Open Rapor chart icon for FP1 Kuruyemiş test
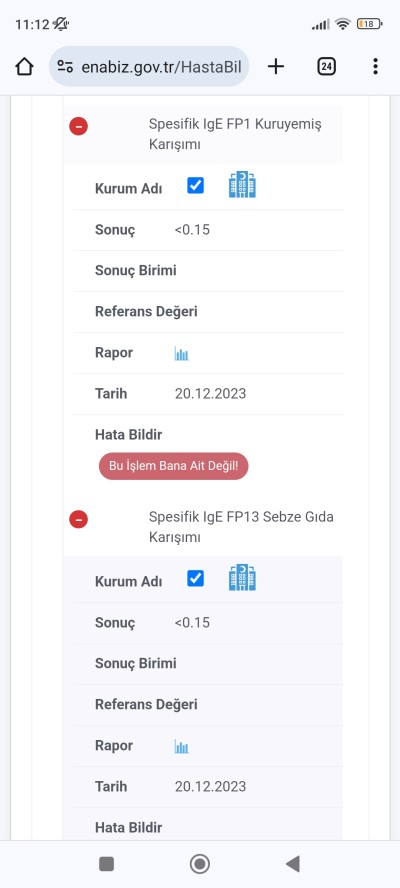This screenshot has width=400, height=888. tap(181, 354)
